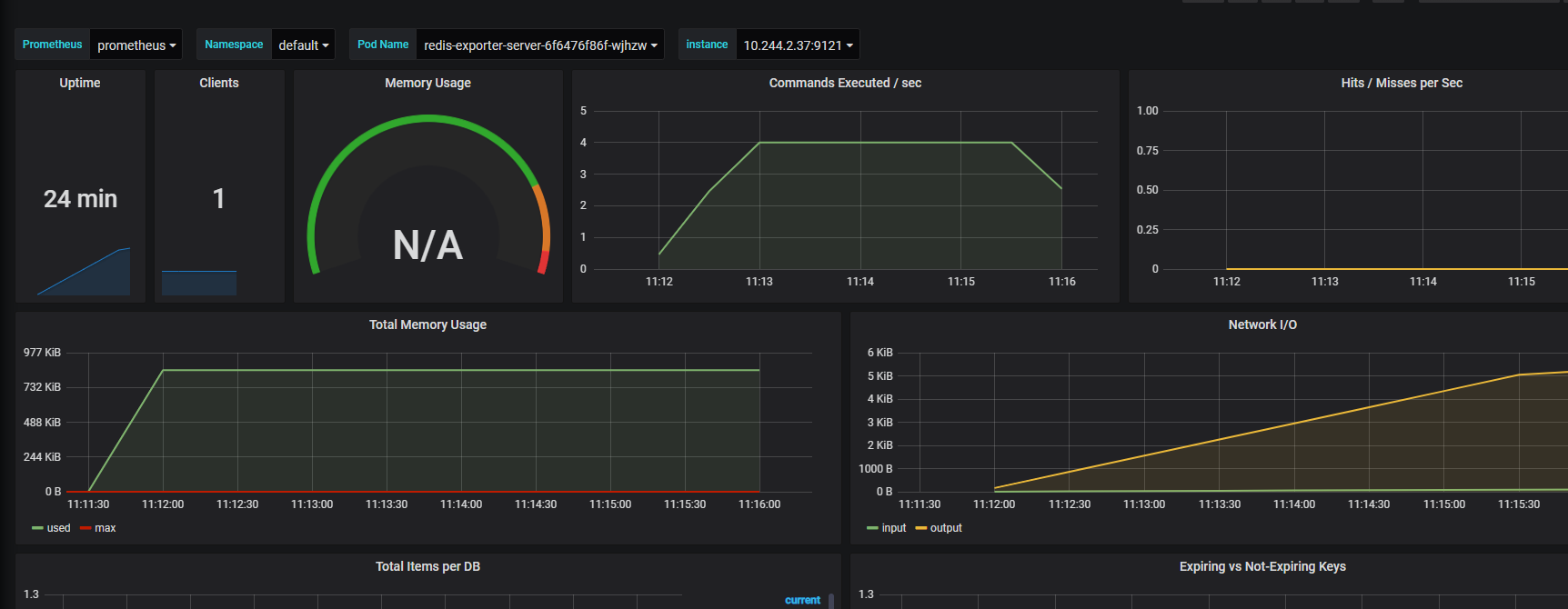Image resolution: width=1568 pixels, height=609 pixels.
Task: Click the Clients value '1'
Action: pyautogui.click(x=218, y=199)
